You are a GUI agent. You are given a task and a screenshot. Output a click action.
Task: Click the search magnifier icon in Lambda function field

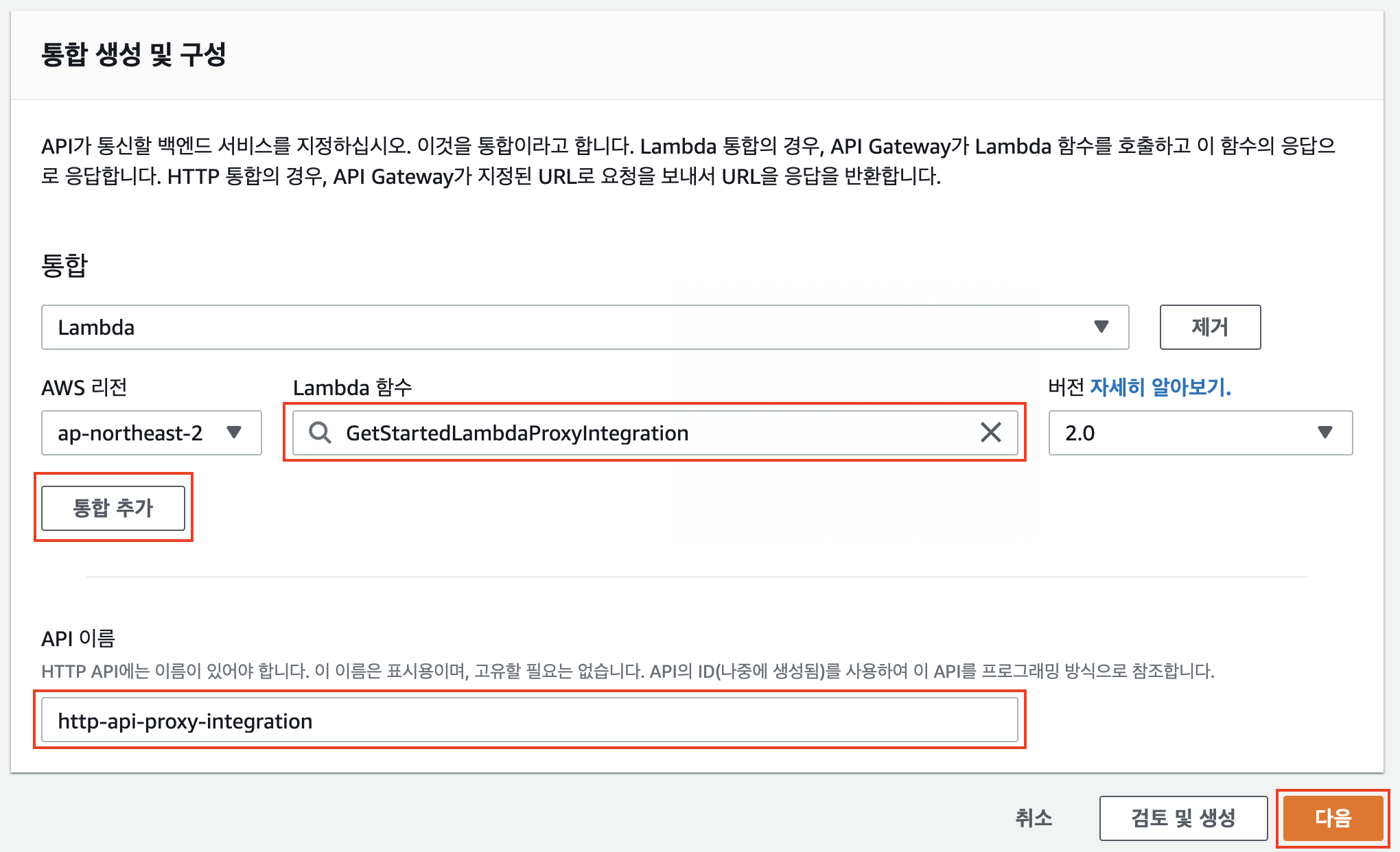320,432
